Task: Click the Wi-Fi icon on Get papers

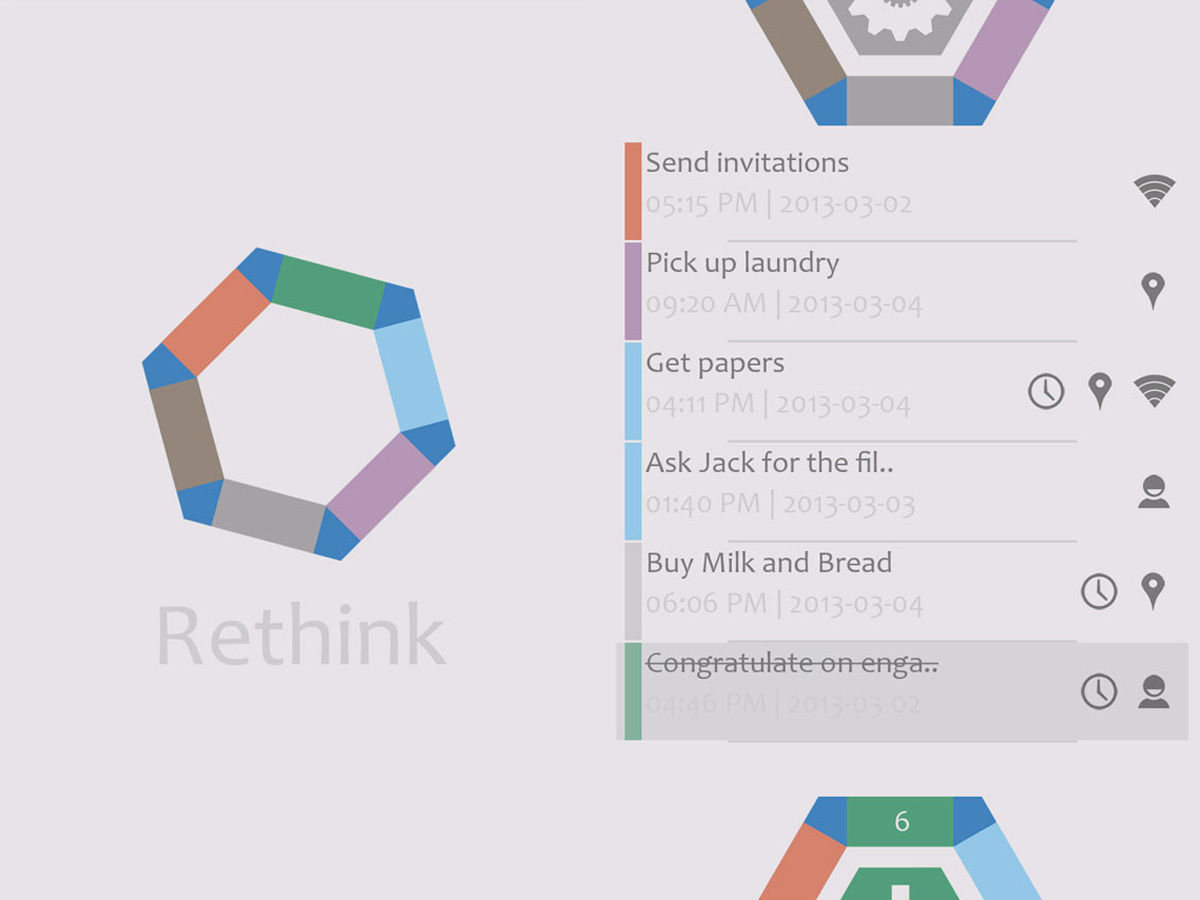Action: point(1154,391)
